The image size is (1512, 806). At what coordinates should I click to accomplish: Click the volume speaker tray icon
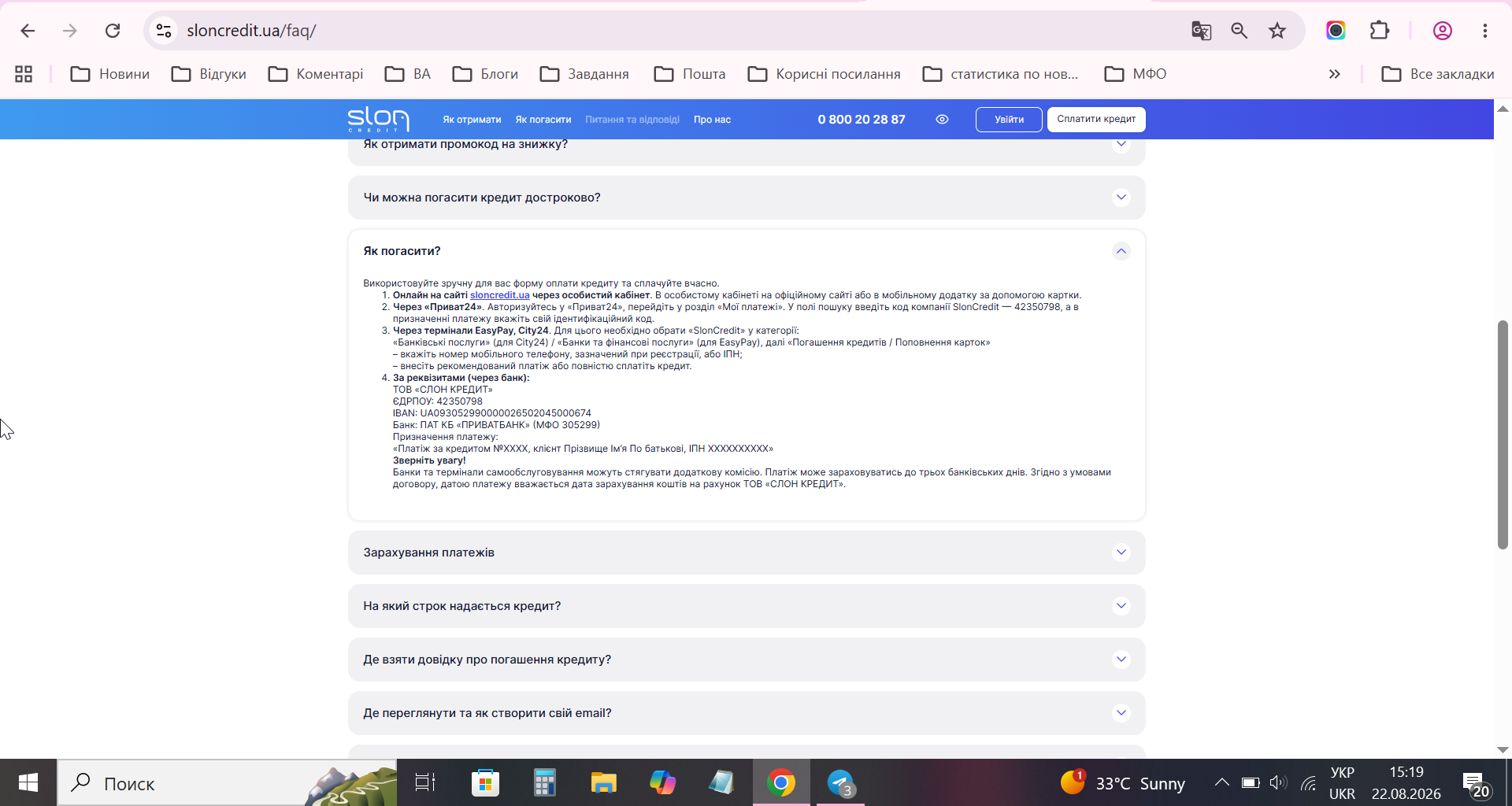[1278, 782]
